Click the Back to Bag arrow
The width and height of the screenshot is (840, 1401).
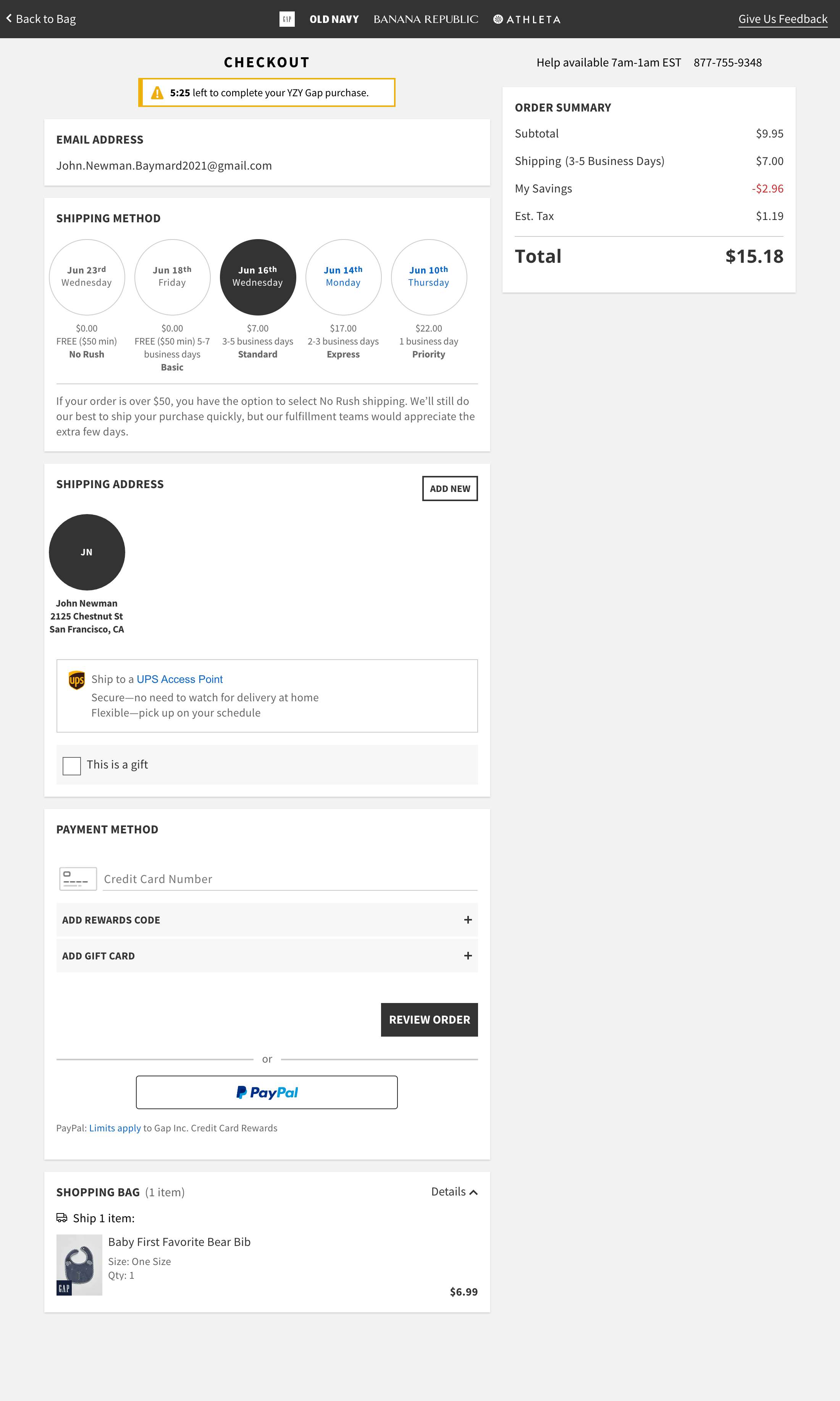click(9, 19)
